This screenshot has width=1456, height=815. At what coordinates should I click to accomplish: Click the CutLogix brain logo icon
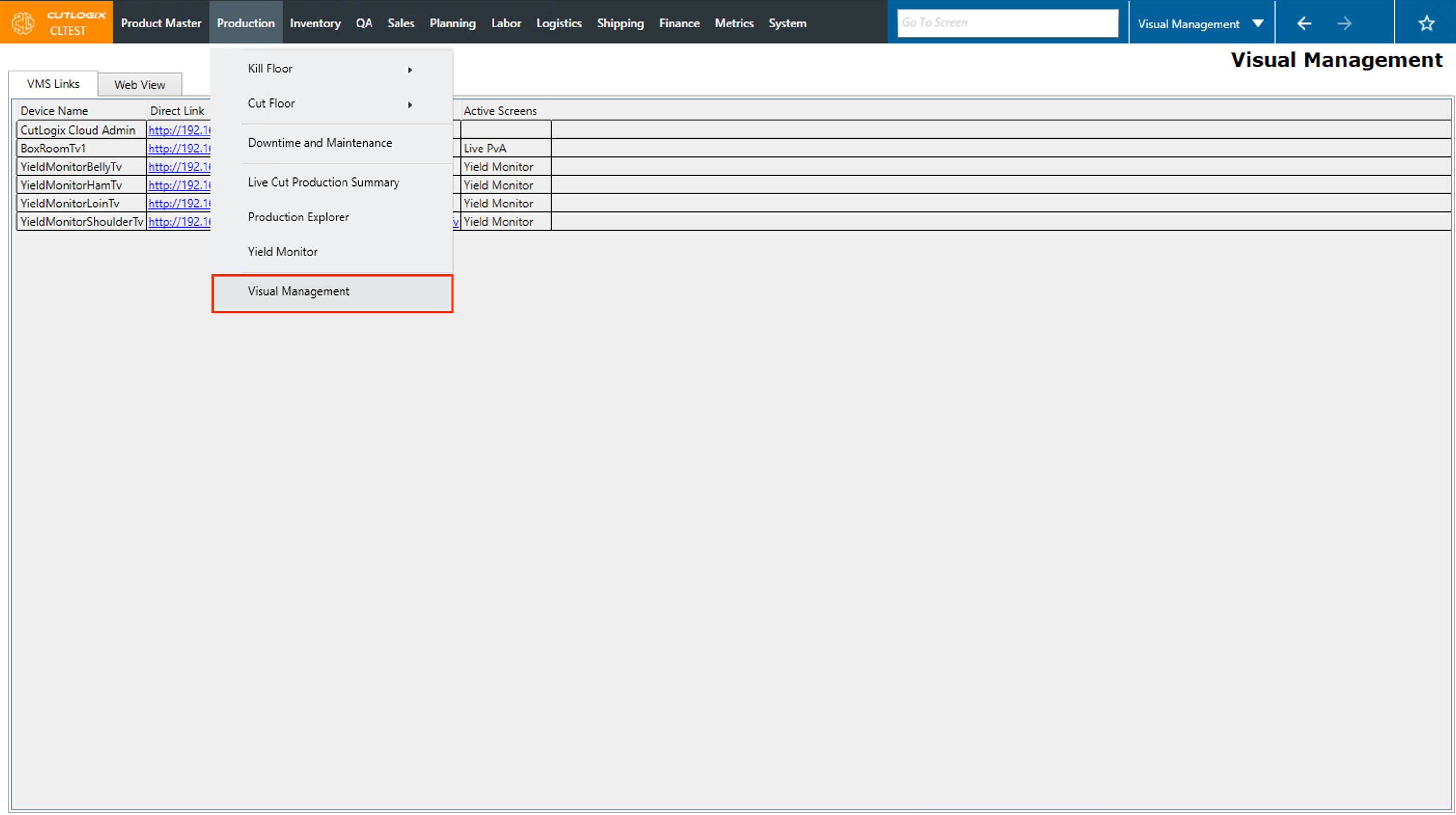click(x=23, y=23)
